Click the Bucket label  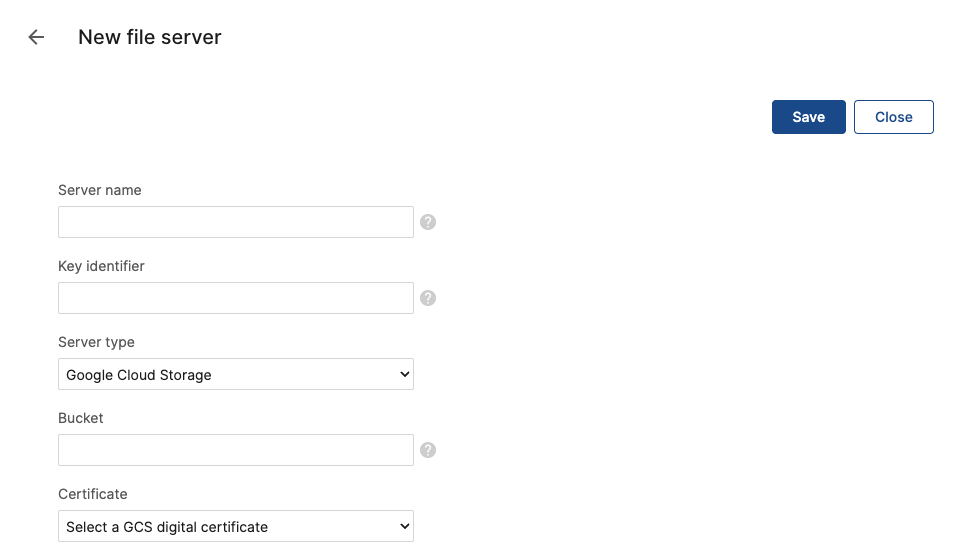pyautogui.click(x=81, y=418)
